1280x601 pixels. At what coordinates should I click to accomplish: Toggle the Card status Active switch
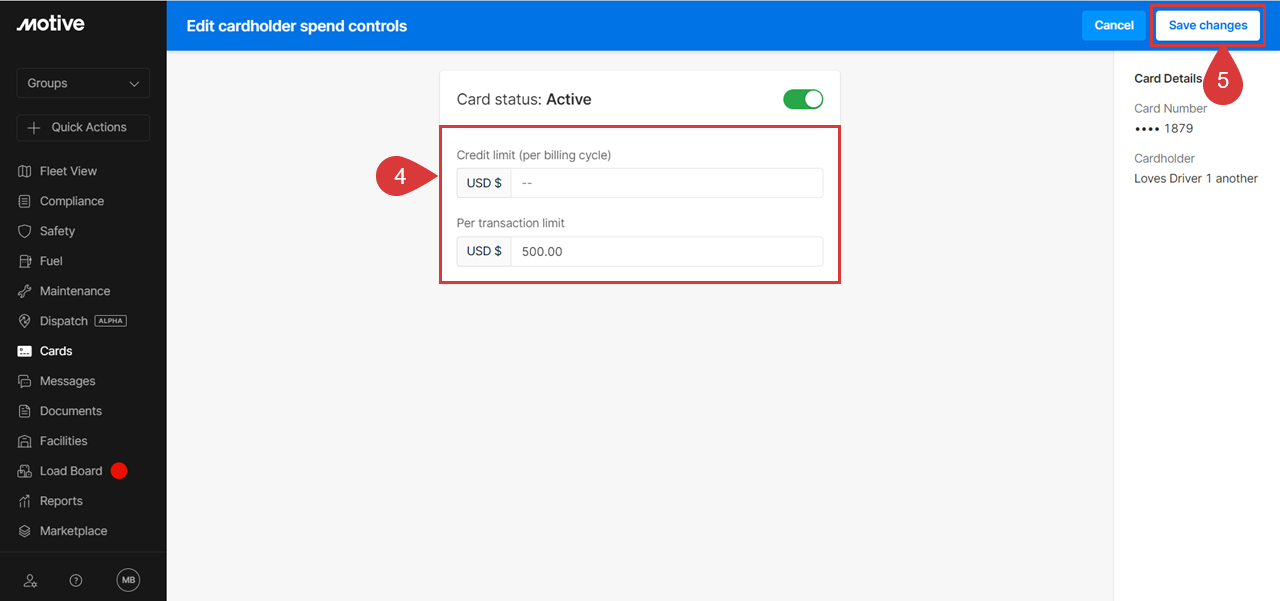click(802, 99)
